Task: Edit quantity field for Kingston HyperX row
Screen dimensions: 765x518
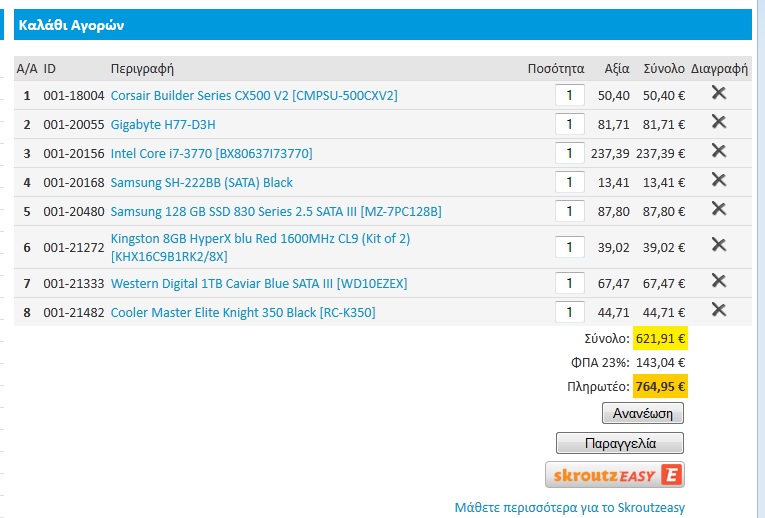Action: click(x=569, y=247)
